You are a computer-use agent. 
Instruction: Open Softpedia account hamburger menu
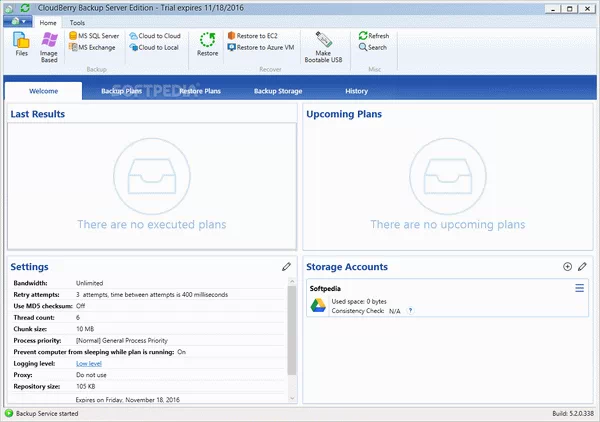click(579, 289)
